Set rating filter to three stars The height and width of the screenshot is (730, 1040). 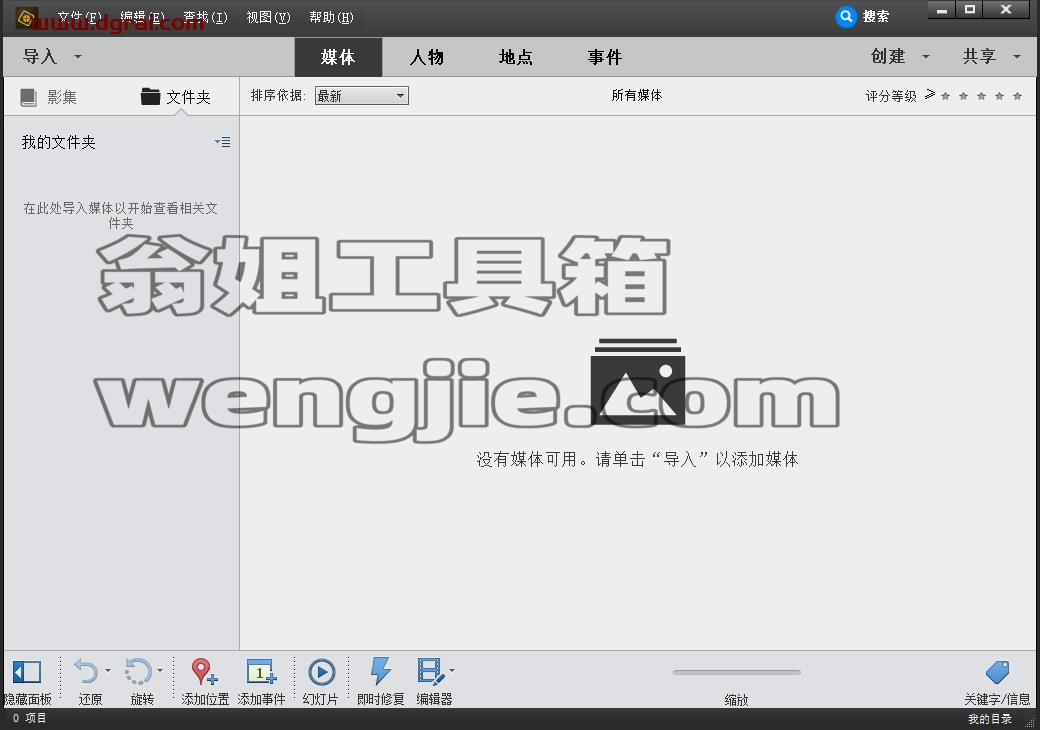[982, 96]
